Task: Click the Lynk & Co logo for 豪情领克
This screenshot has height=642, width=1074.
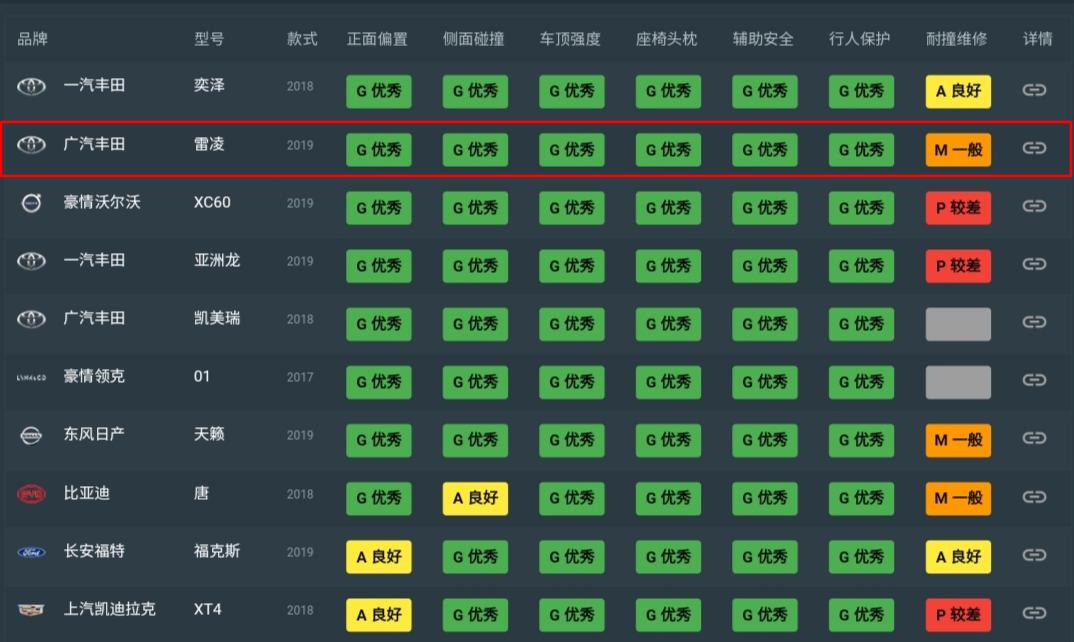Action: 31,382
